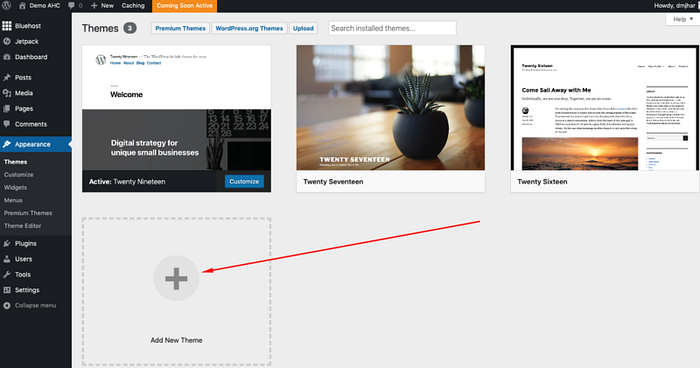
Task: Select the Twenty Sixteen theme thumbnail
Action: (x=605, y=108)
